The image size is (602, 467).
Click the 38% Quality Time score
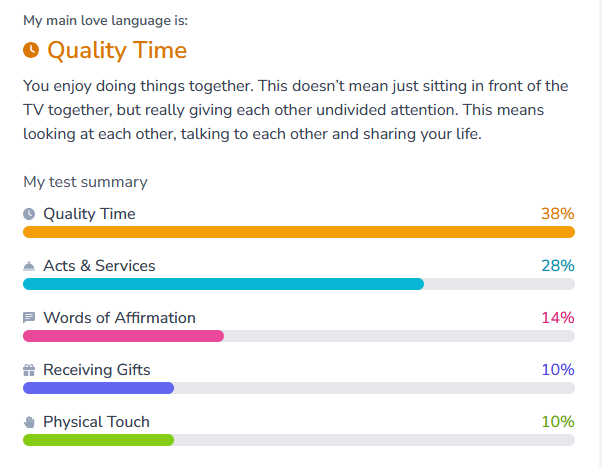557,214
